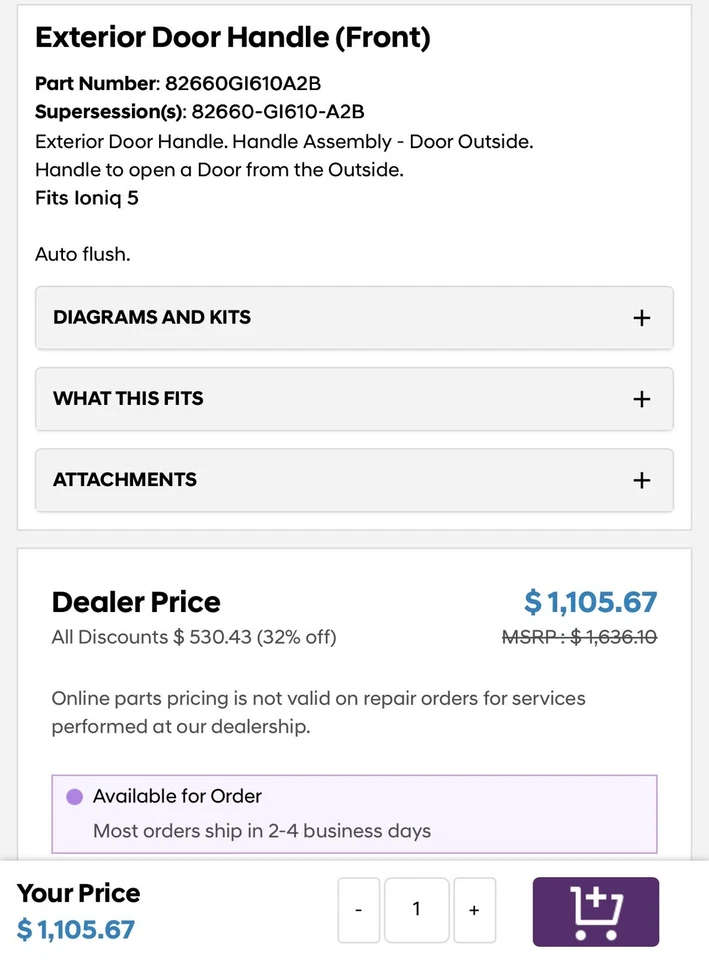The height and width of the screenshot is (960, 709).
Task: Increase quantity with the plus button
Action: [474, 910]
